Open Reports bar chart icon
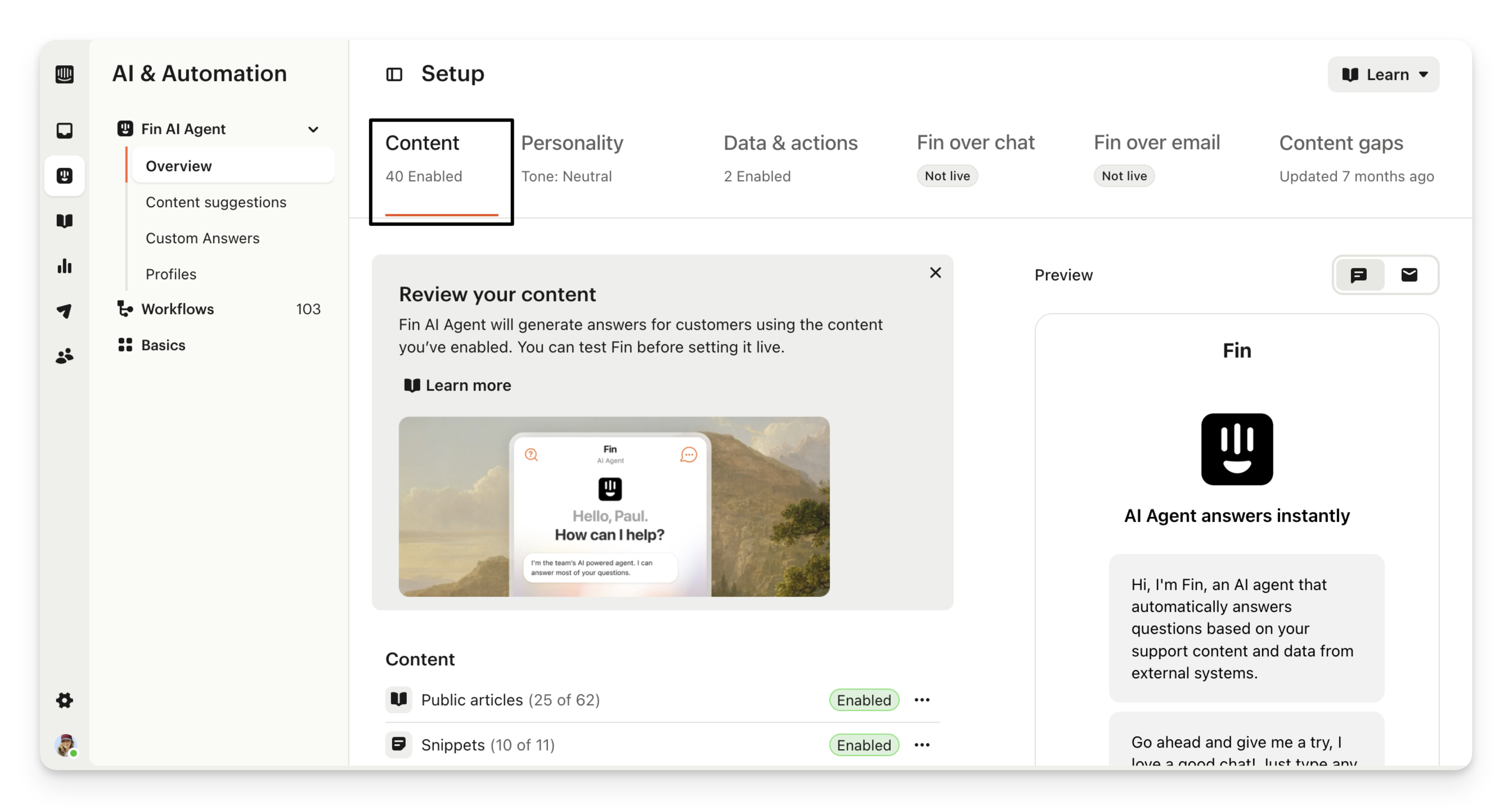This screenshot has height=810, width=1512. pyautogui.click(x=65, y=266)
